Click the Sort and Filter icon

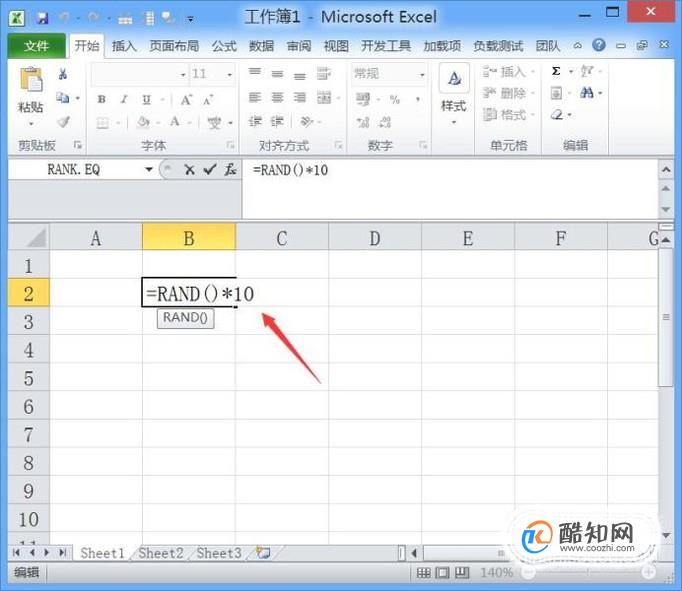tap(587, 71)
